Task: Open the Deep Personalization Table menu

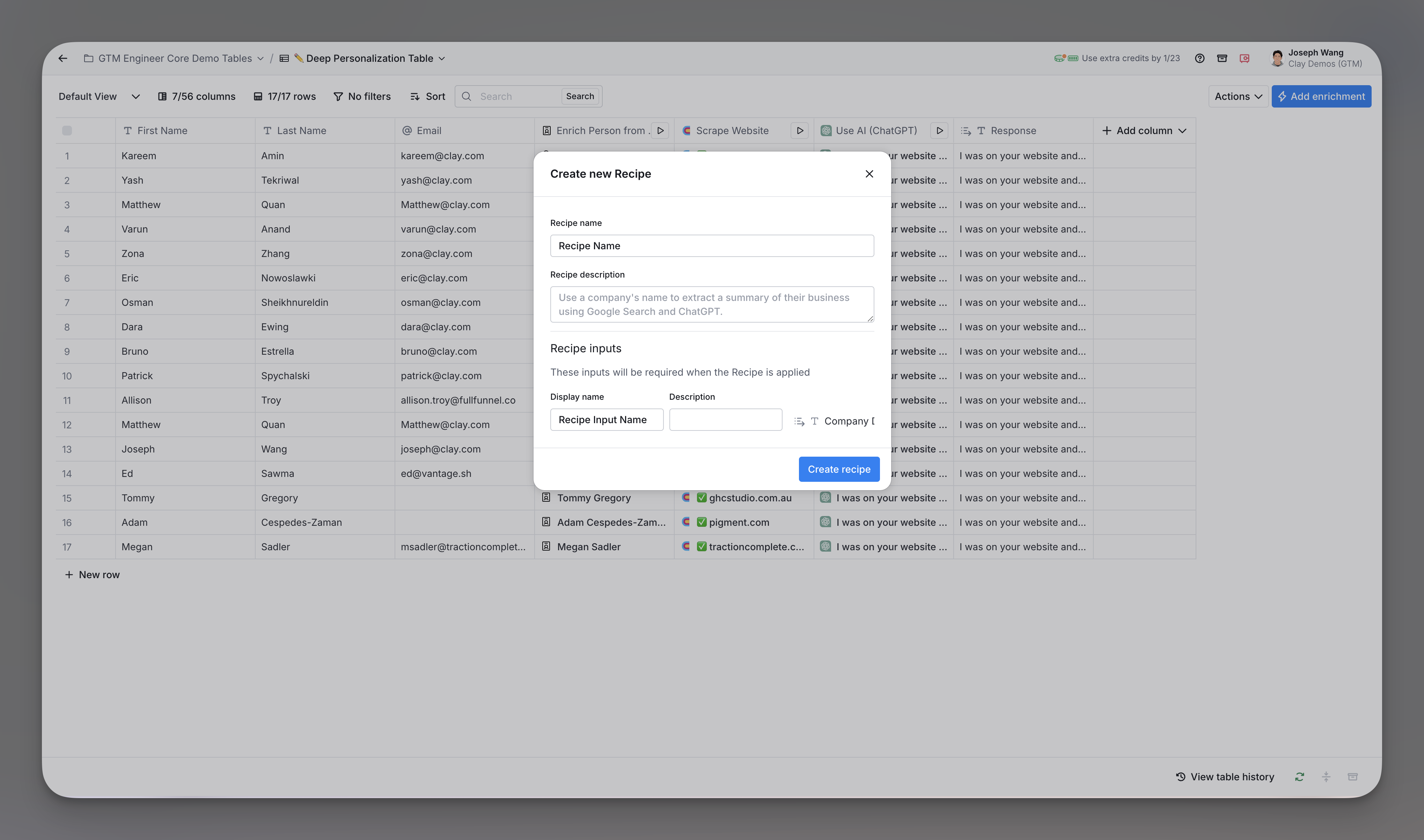Action: point(369,58)
